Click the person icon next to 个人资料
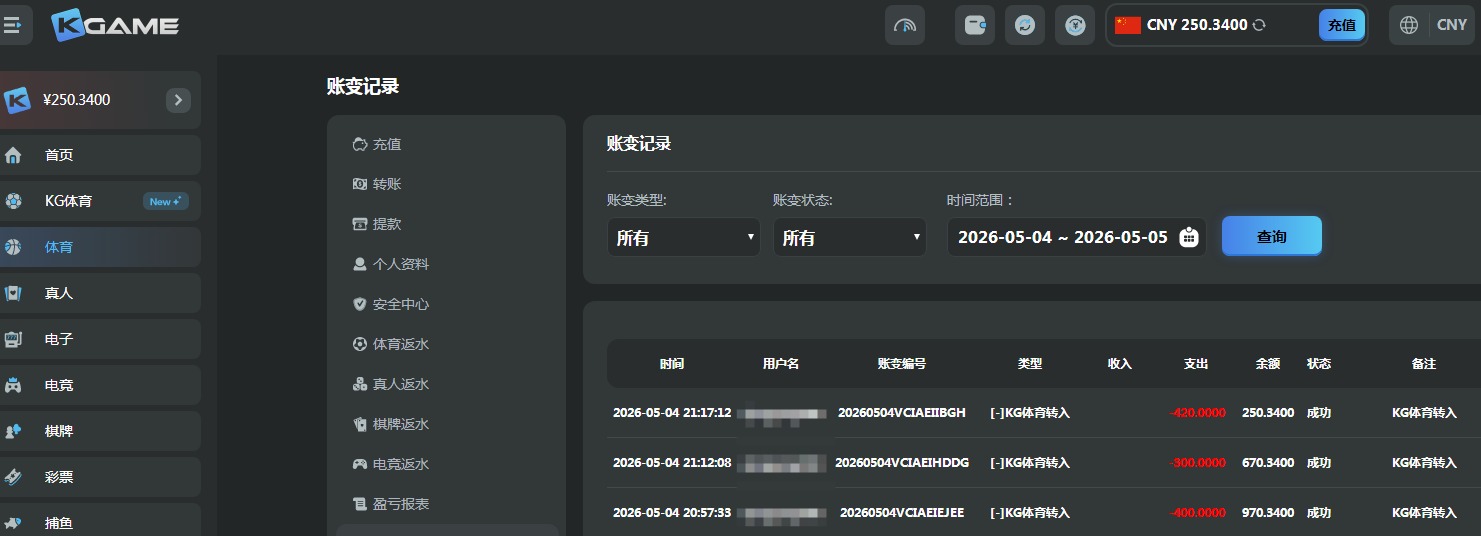The width and height of the screenshot is (1481, 536). pyautogui.click(x=360, y=264)
